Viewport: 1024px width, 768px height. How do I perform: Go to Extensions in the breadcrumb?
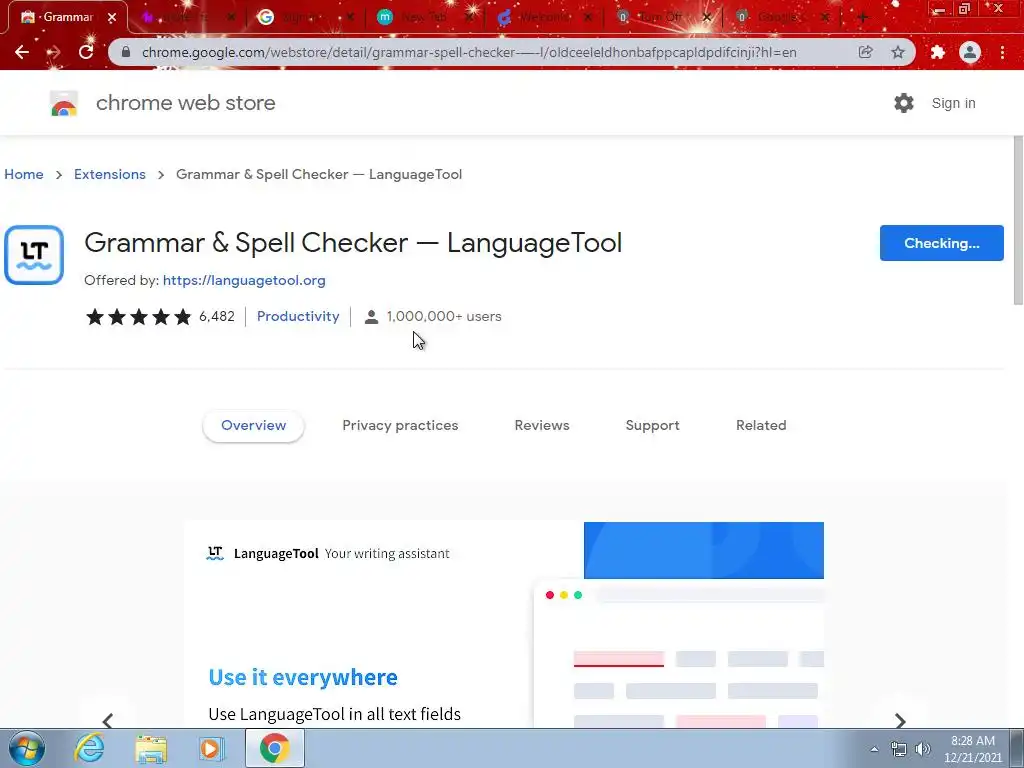(x=110, y=174)
